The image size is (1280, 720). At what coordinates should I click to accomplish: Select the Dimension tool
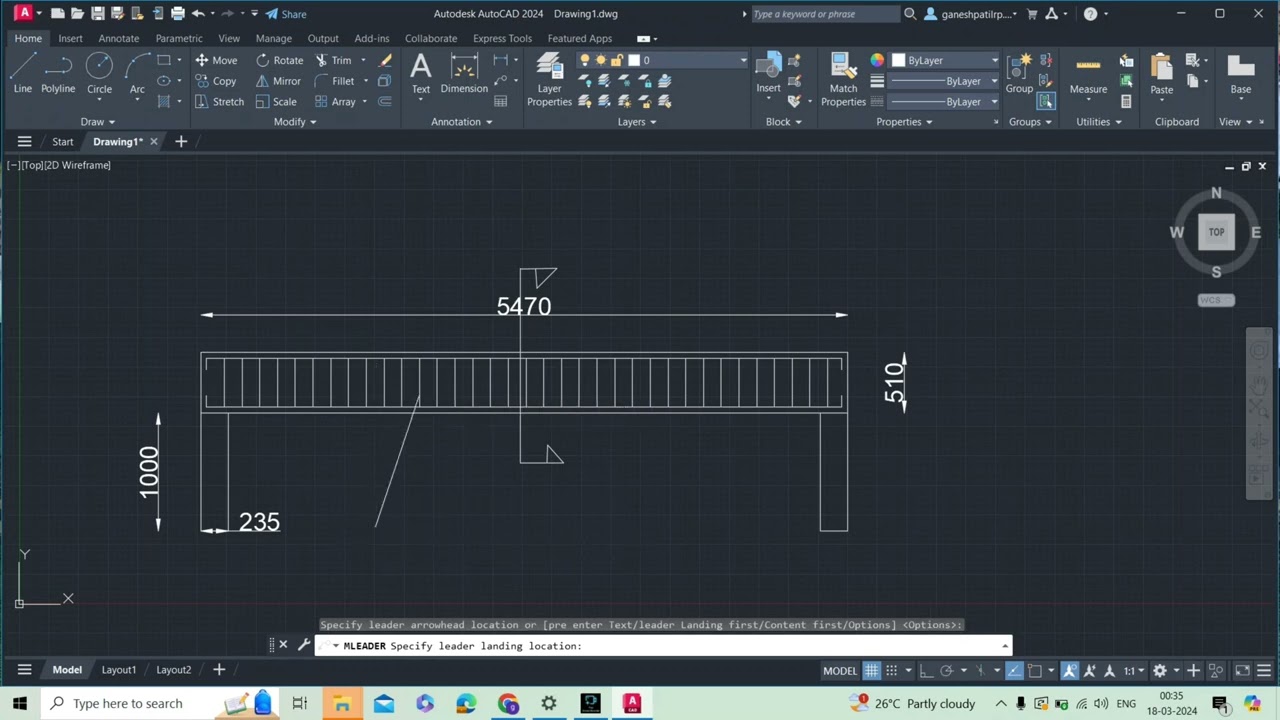pos(464,73)
